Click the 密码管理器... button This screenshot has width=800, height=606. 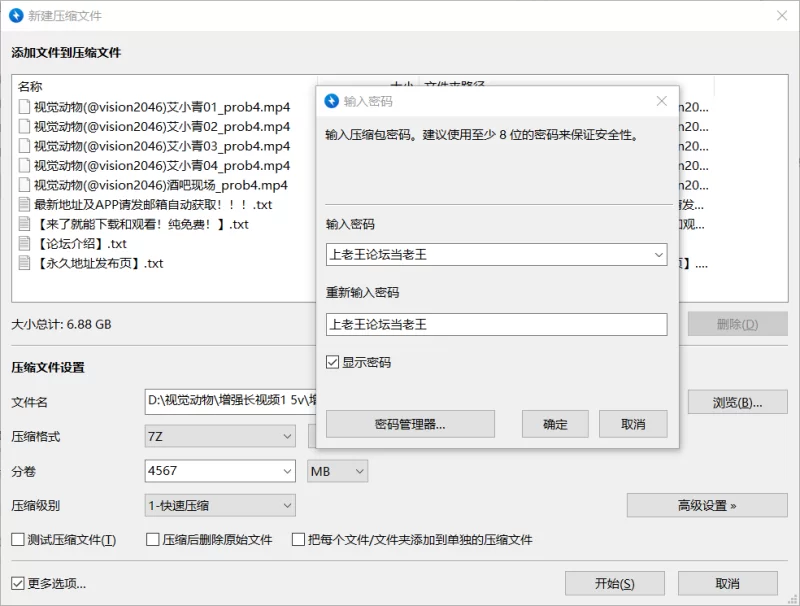pyautogui.click(x=410, y=424)
